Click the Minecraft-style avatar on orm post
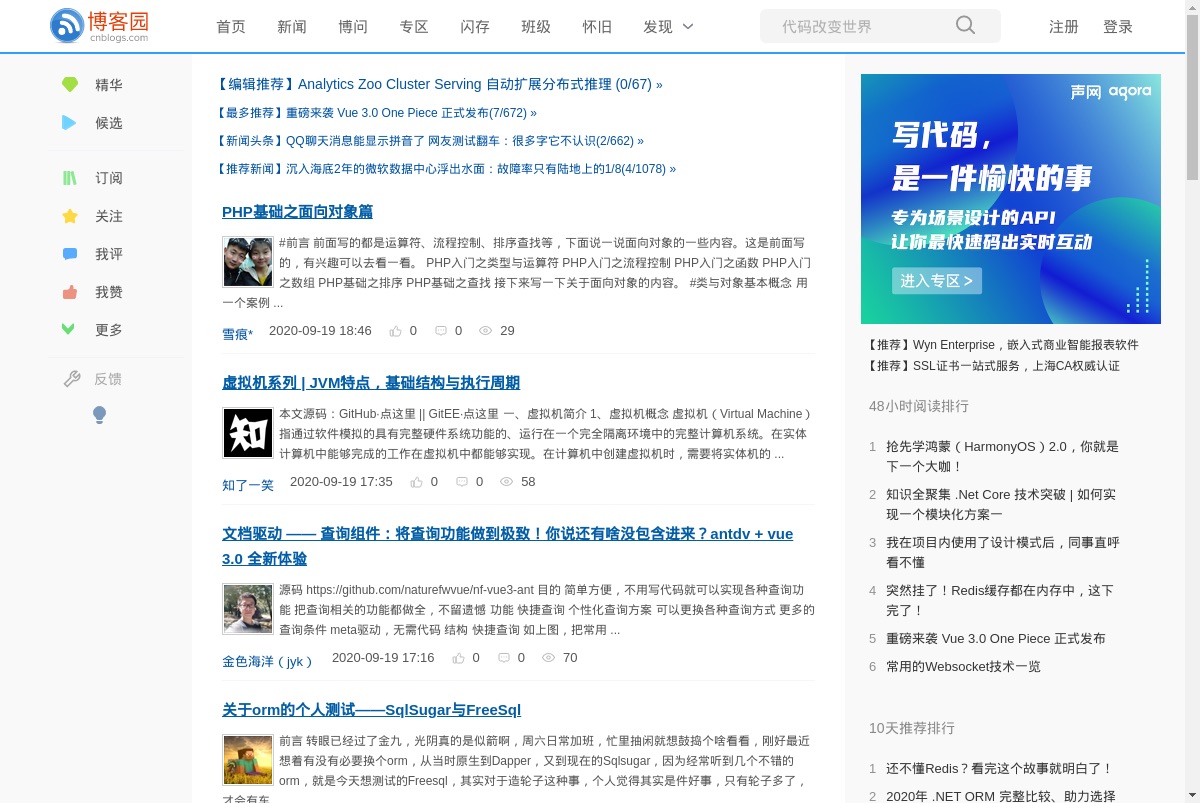 pos(248,760)
